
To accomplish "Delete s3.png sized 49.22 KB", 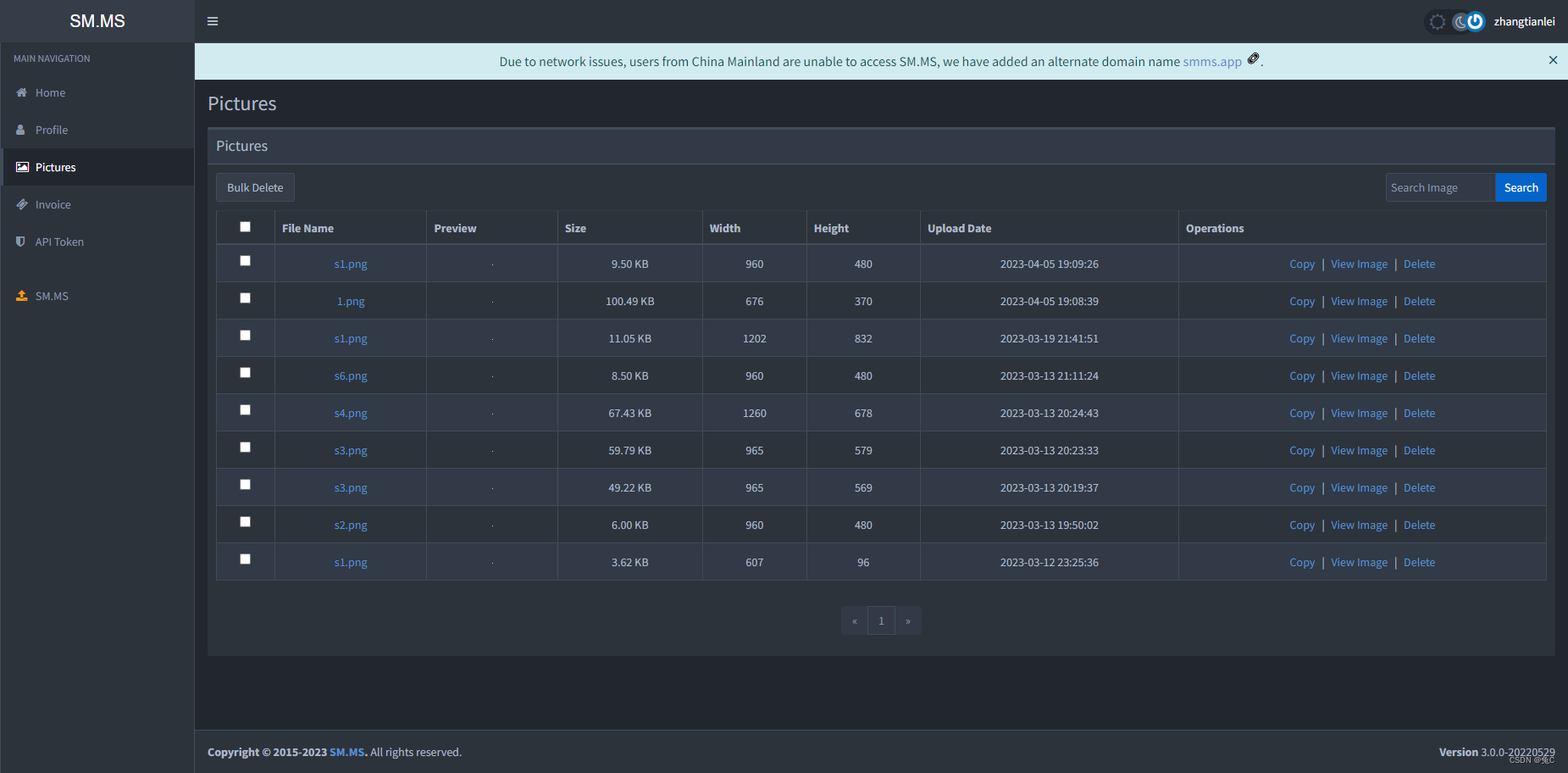I will [x=1419, y=488].
